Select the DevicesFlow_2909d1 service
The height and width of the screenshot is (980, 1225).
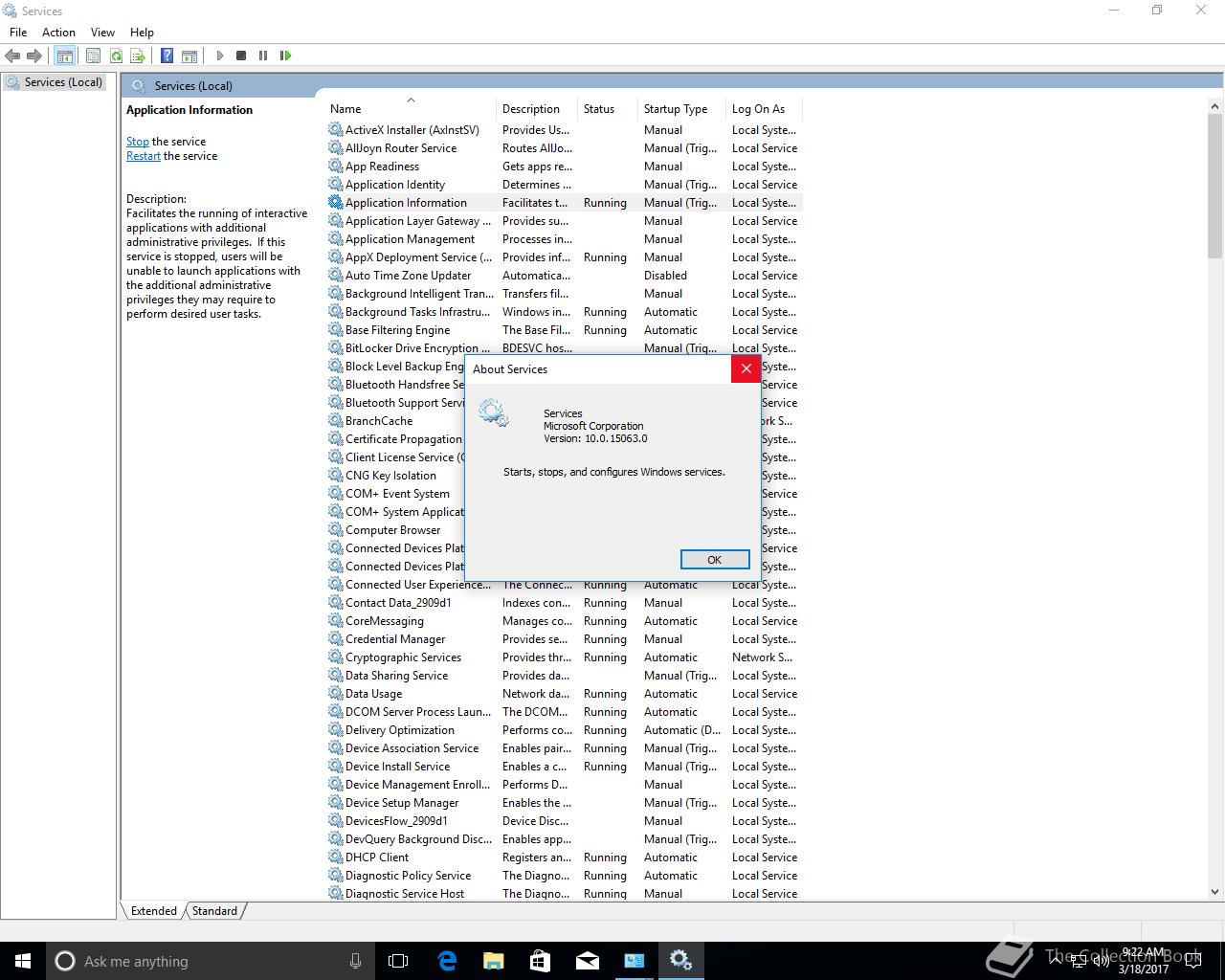click(x=564, y=820)
